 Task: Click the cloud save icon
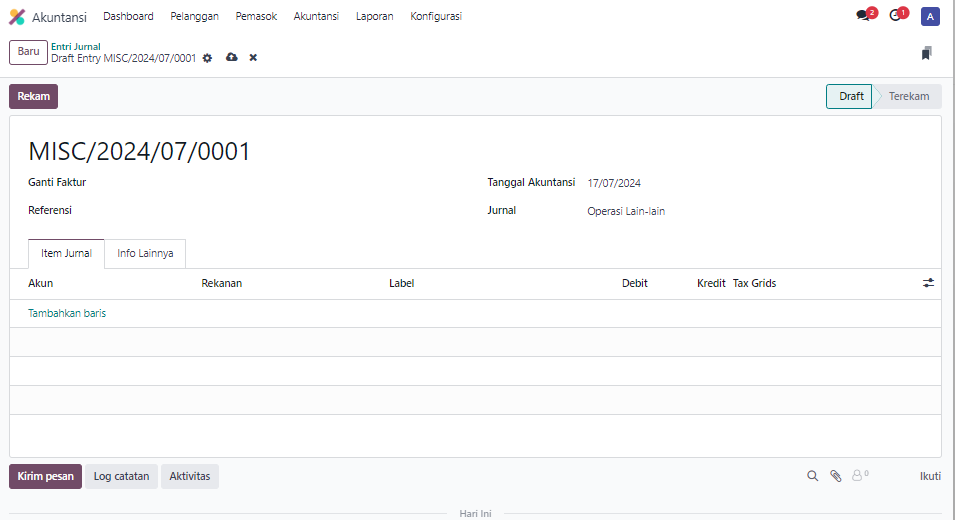coord(232,58)
